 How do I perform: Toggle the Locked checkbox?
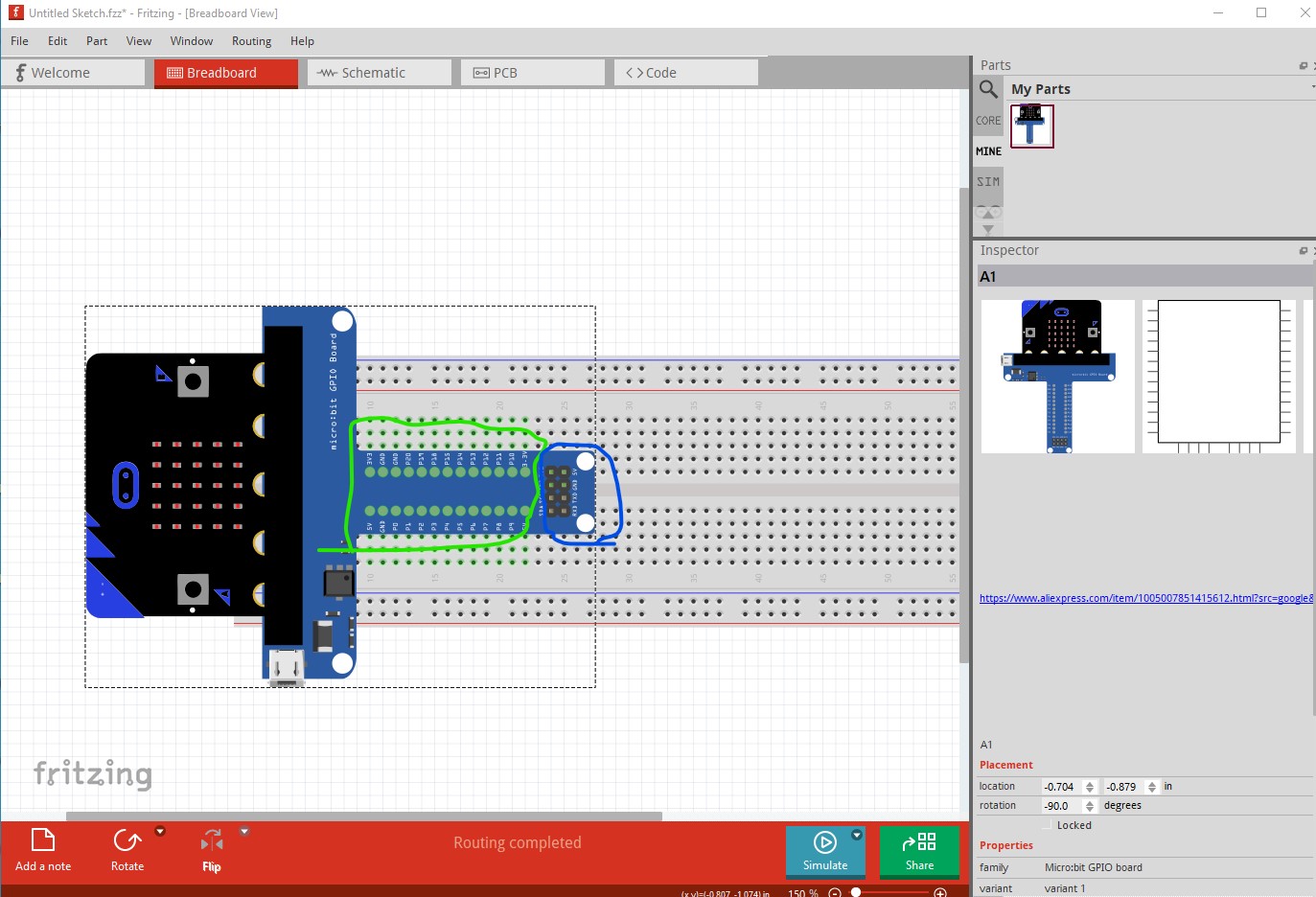coord(1049,825)
